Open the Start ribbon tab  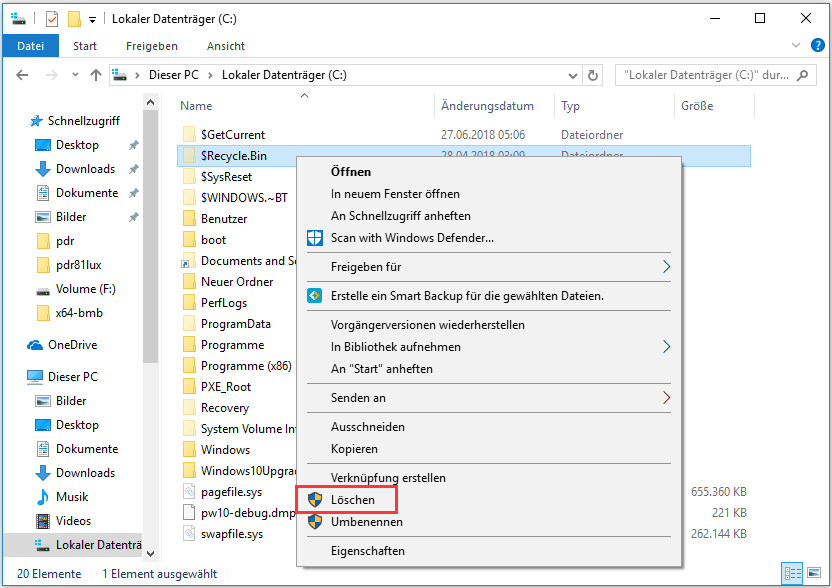(85, 46)
